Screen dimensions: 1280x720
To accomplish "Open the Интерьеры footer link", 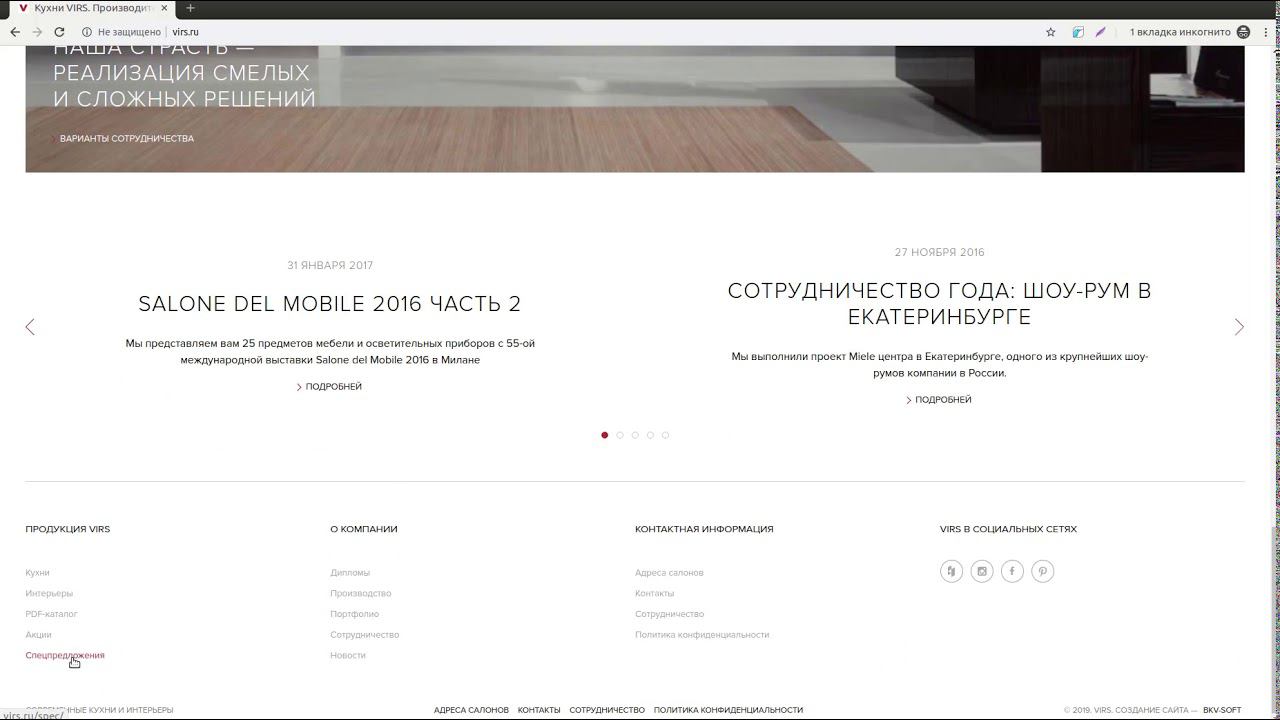I will [x=49, y=593].
